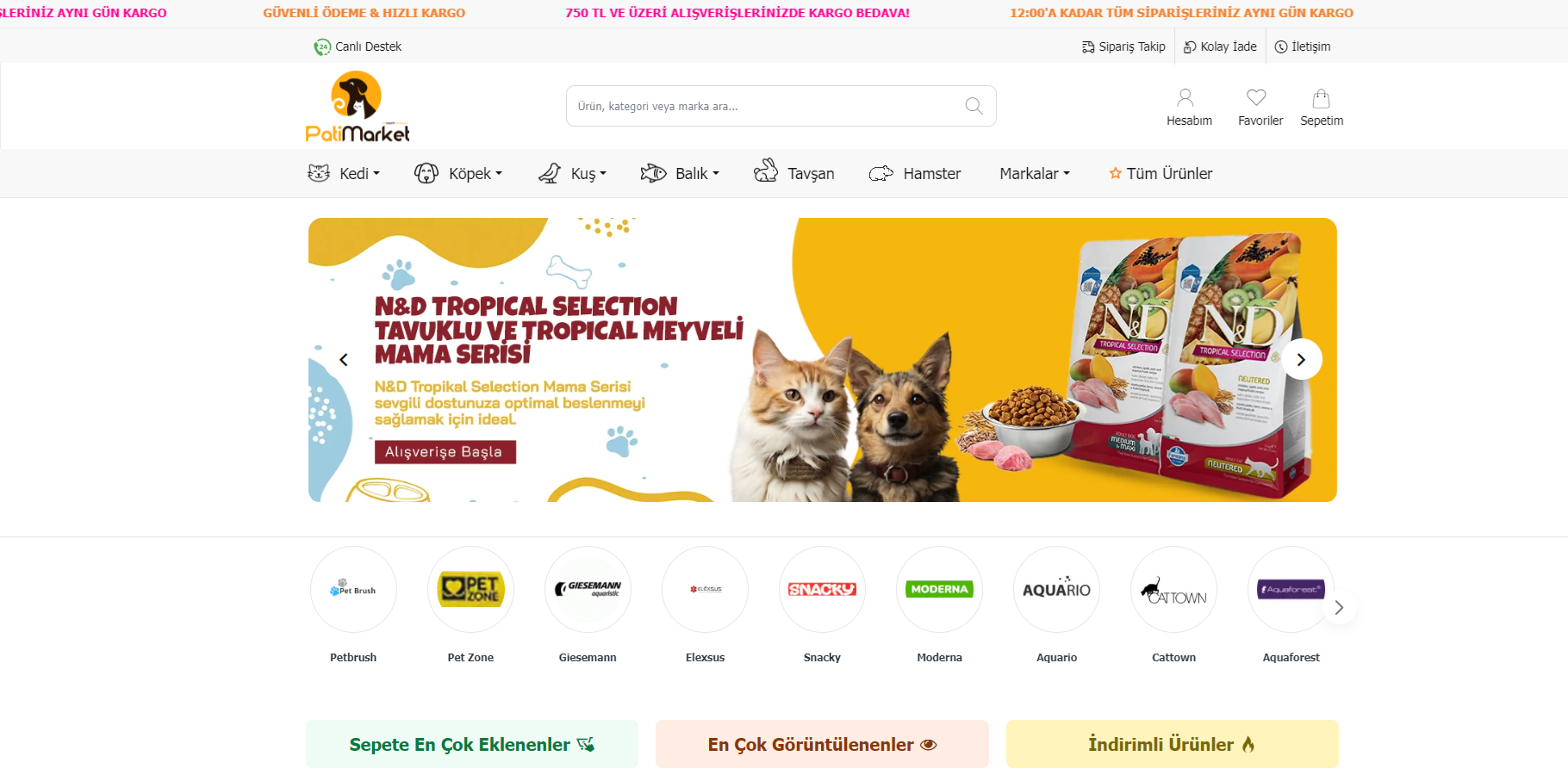Expand the Köpek dropdown menu
1568x781 pixels.
click(x=457, y=174)
